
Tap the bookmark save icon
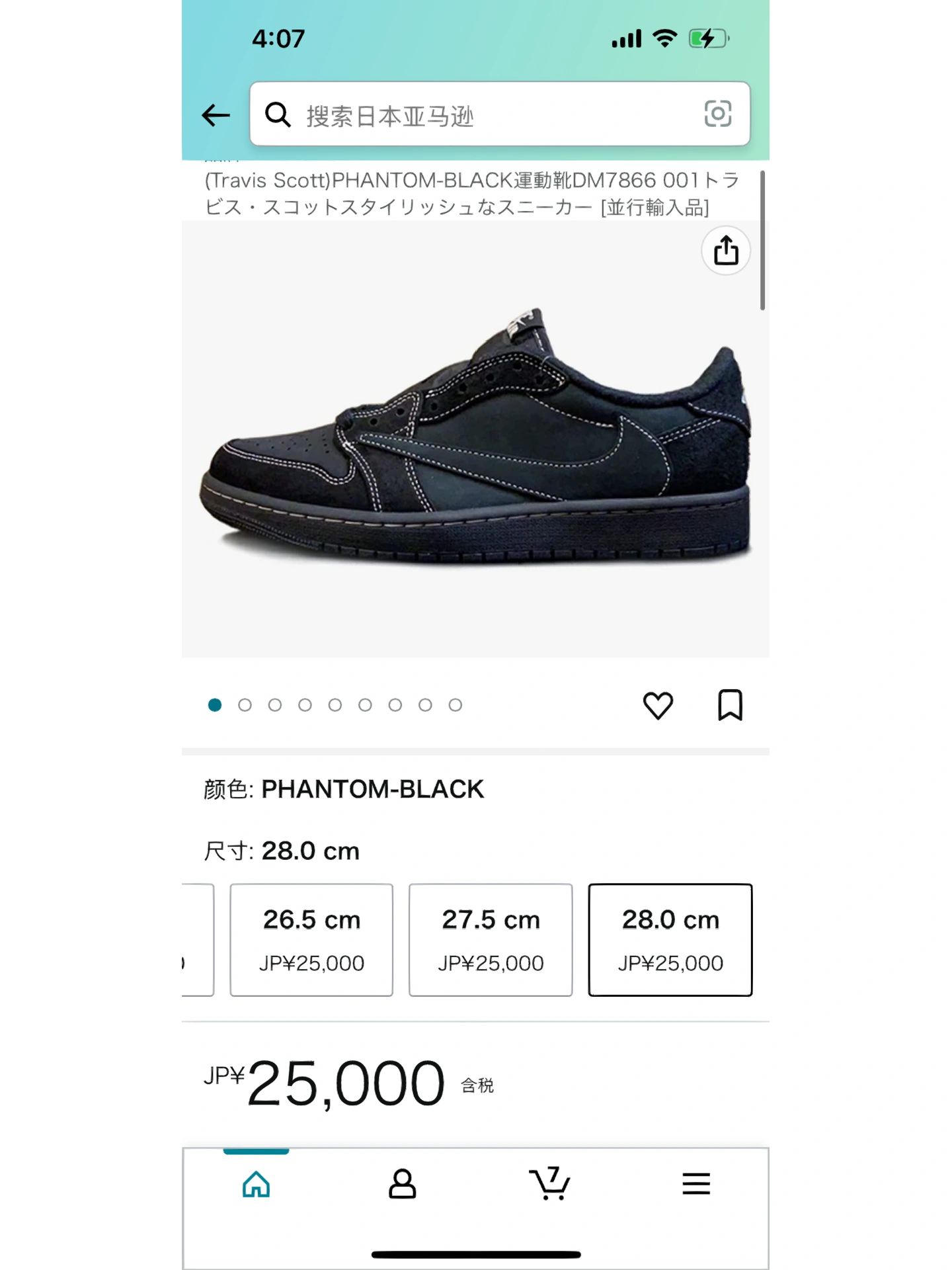pos(730,705)
